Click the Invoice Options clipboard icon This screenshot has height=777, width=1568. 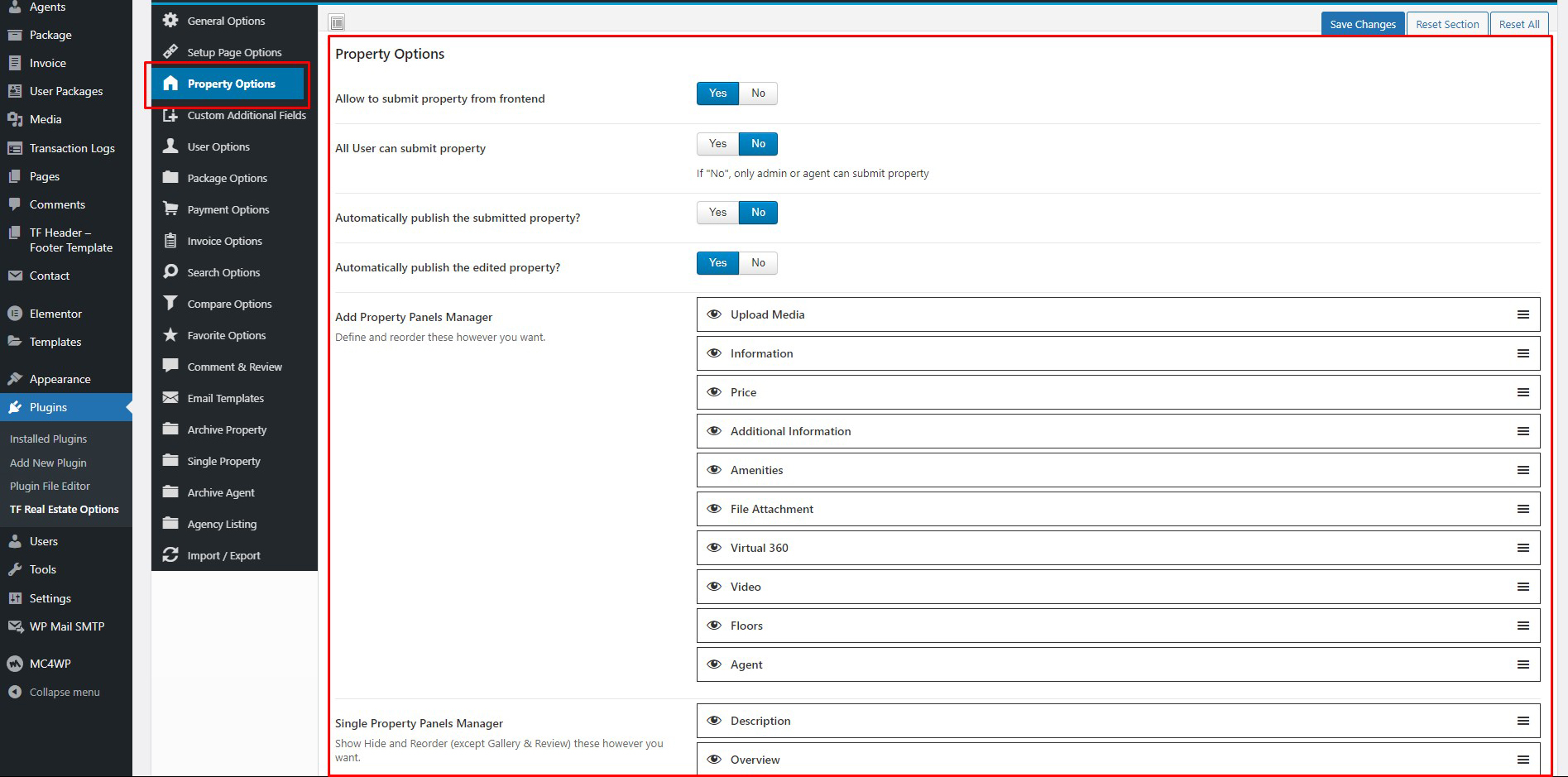click(170, 240)
